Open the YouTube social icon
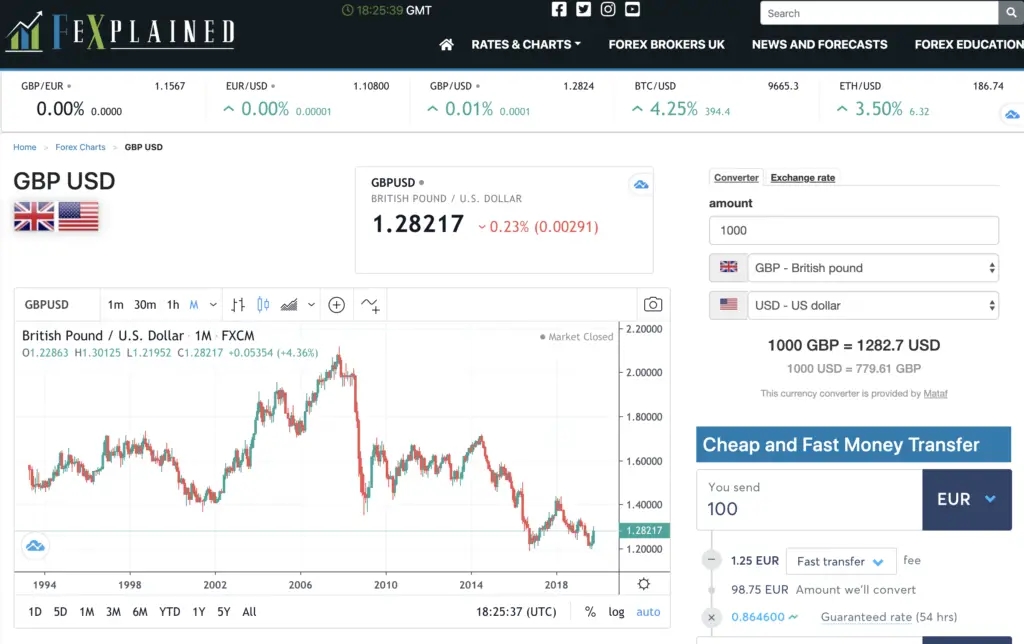This screenshot has width=1024, height=644. coord(632,9)
